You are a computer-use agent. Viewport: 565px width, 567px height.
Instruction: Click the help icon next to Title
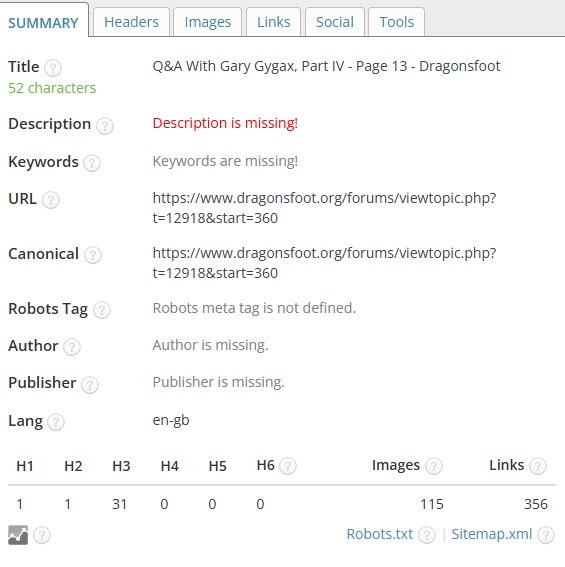[53, 68]
